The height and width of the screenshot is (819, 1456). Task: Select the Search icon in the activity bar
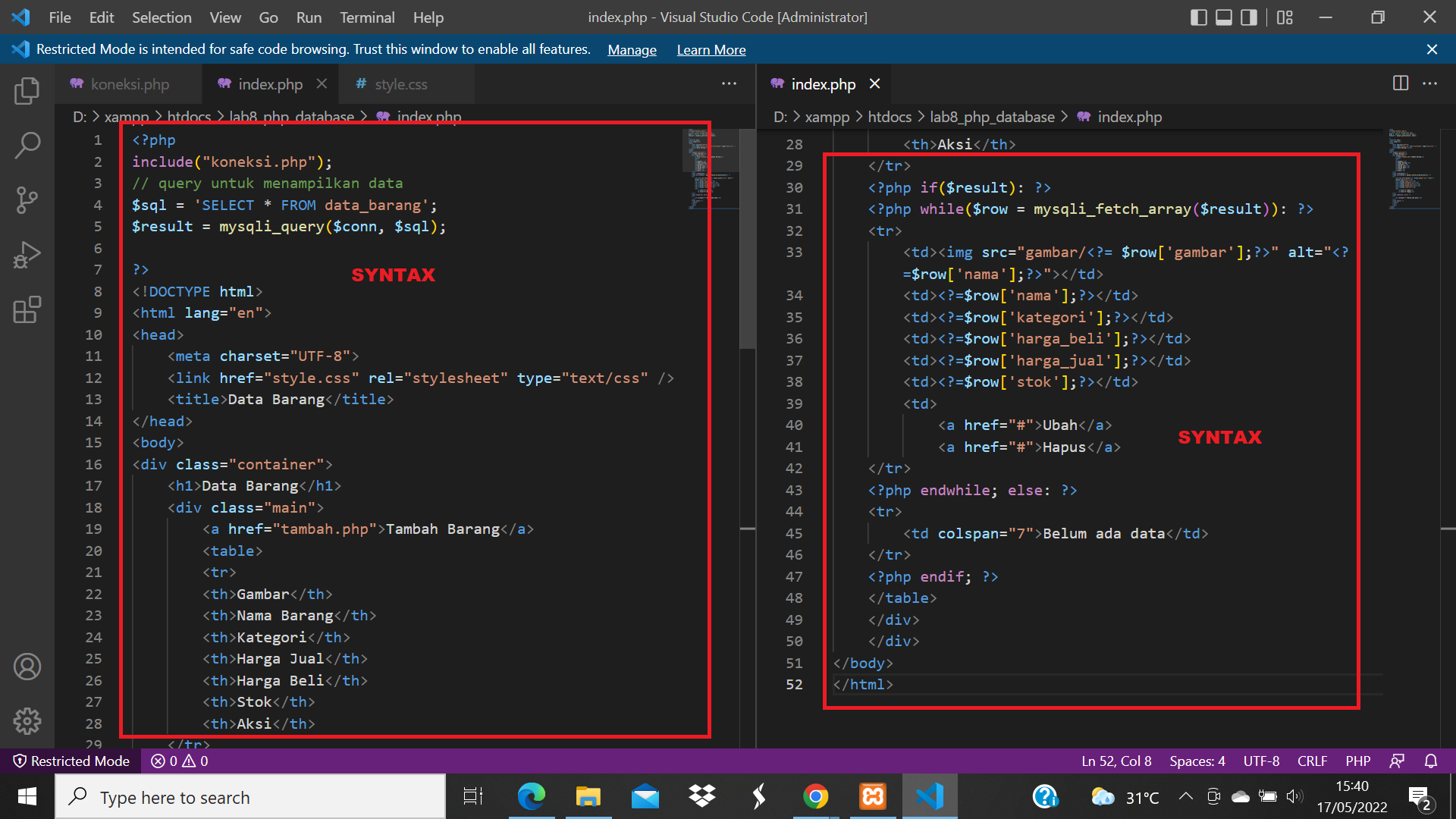(x=27, y=145)
